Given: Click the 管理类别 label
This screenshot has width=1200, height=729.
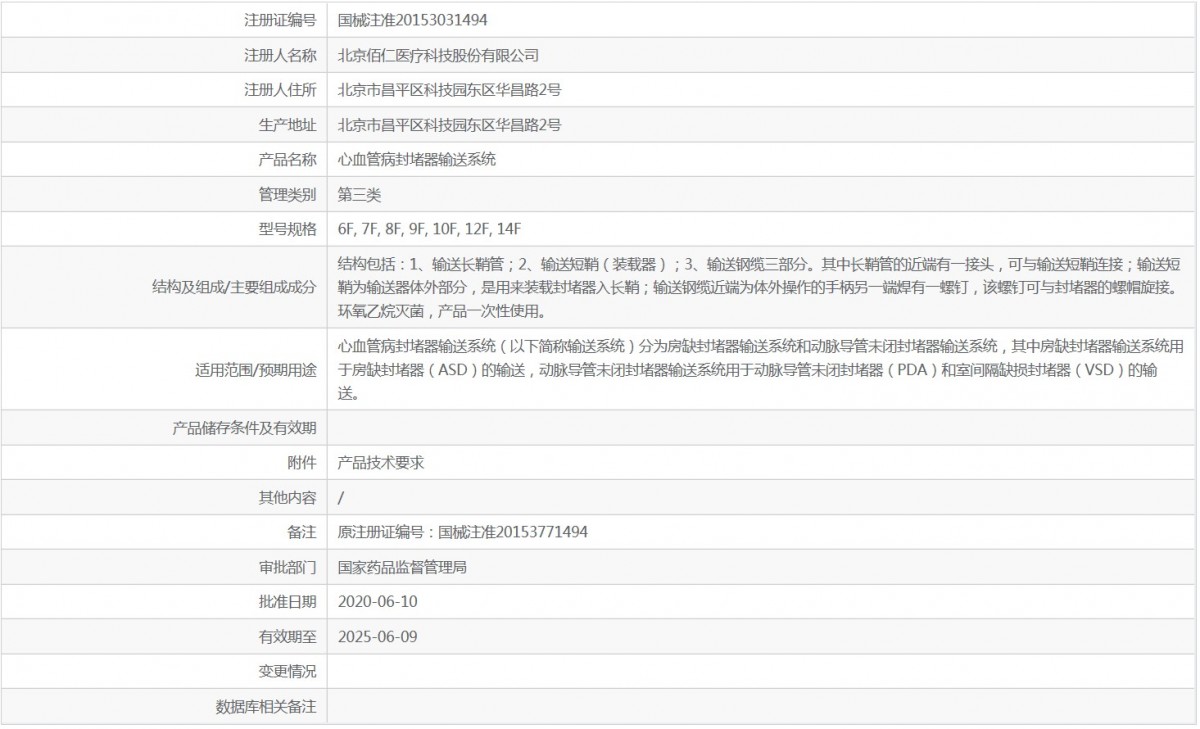Looking at the screenshot, I should tap(287, 194).
